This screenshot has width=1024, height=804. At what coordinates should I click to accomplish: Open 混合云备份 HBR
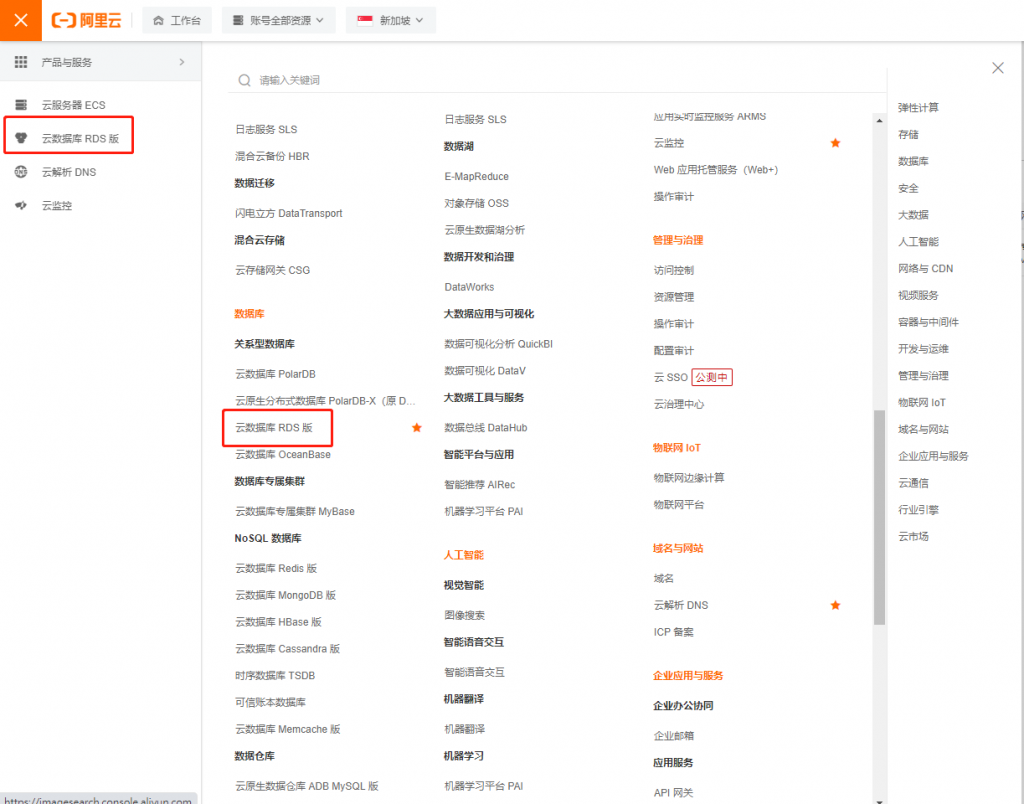[272, 156]
